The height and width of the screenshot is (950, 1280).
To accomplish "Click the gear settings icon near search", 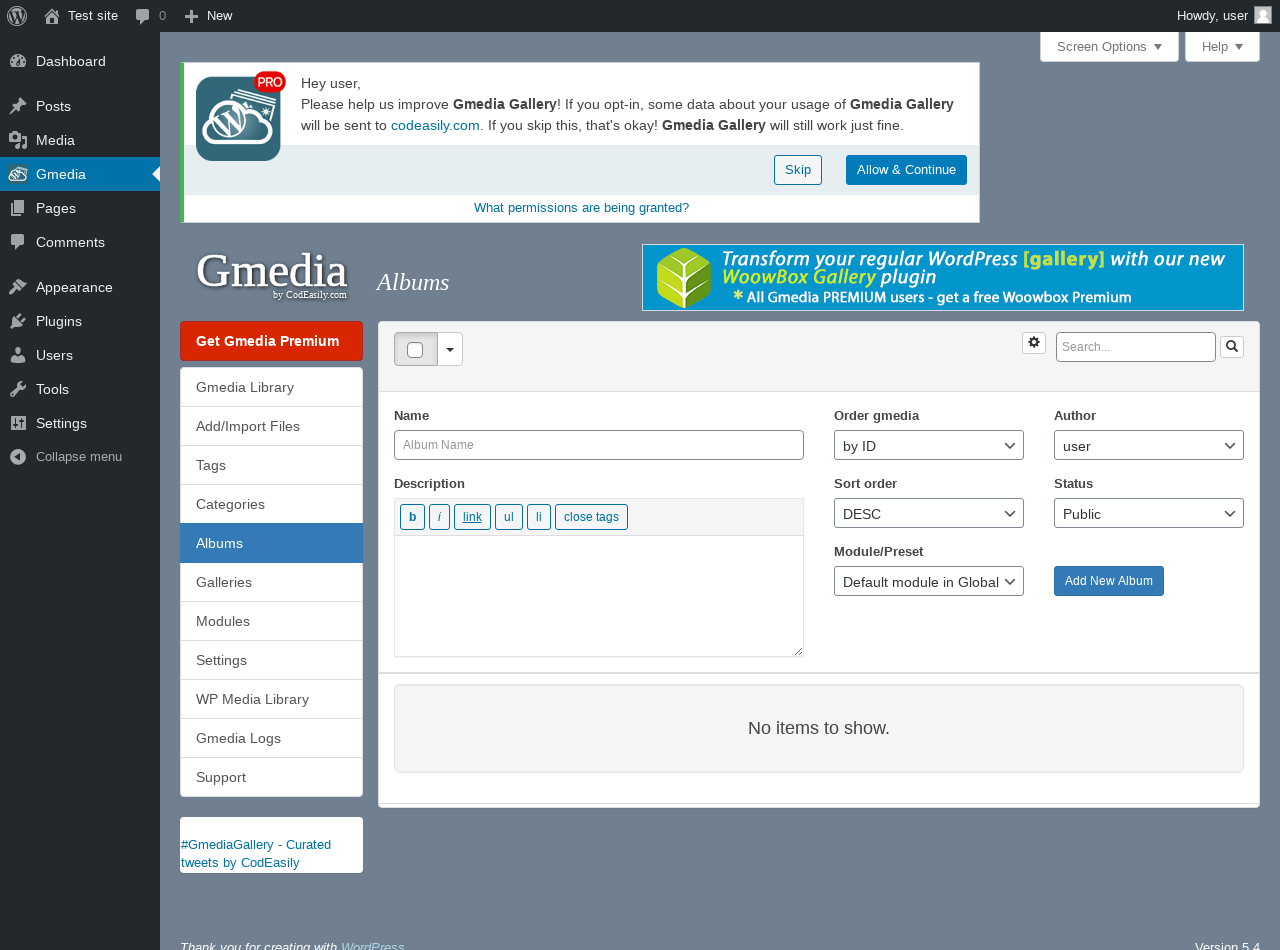I will [x=1034, y=343].
